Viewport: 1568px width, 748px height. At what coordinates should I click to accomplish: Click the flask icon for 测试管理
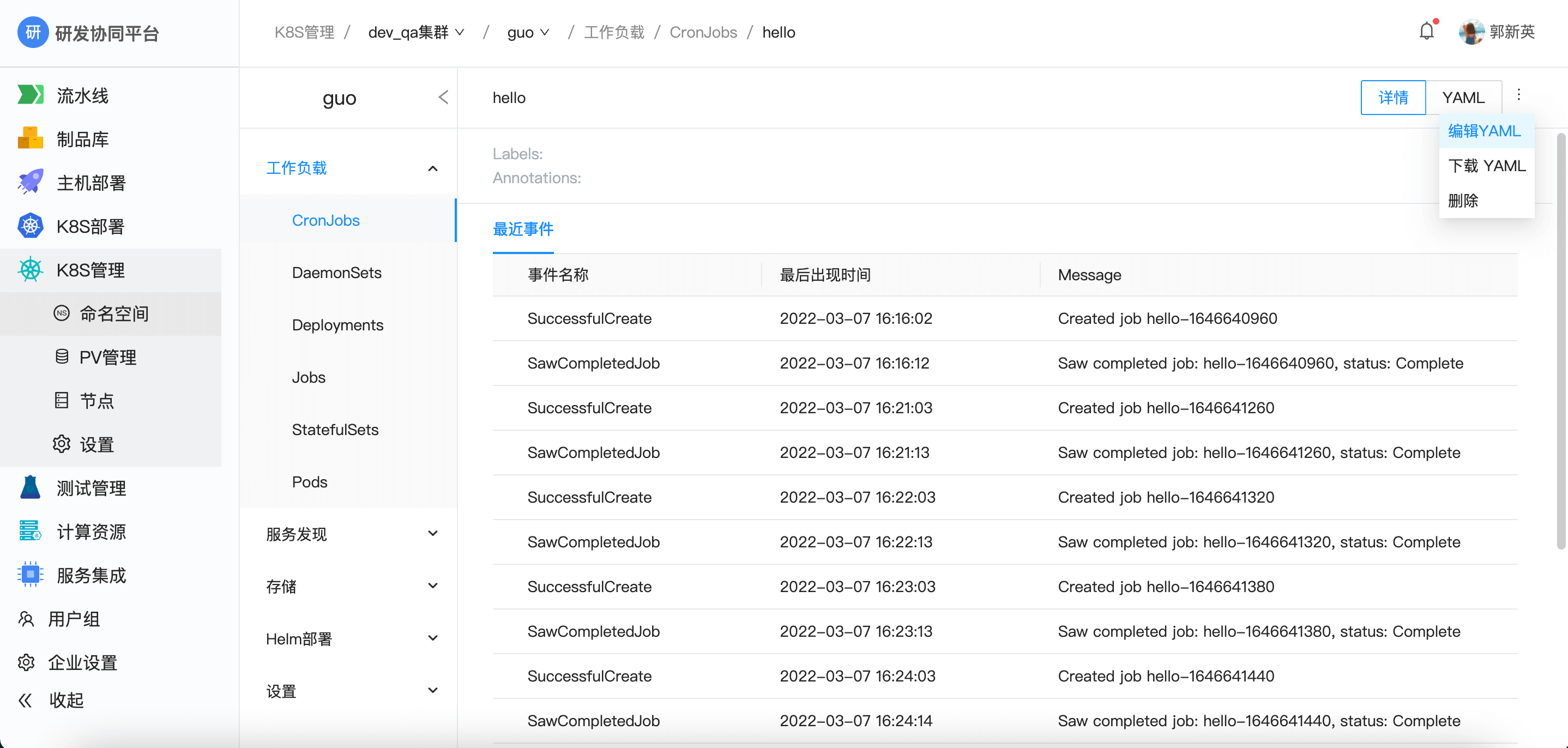(x=31, y=487)
